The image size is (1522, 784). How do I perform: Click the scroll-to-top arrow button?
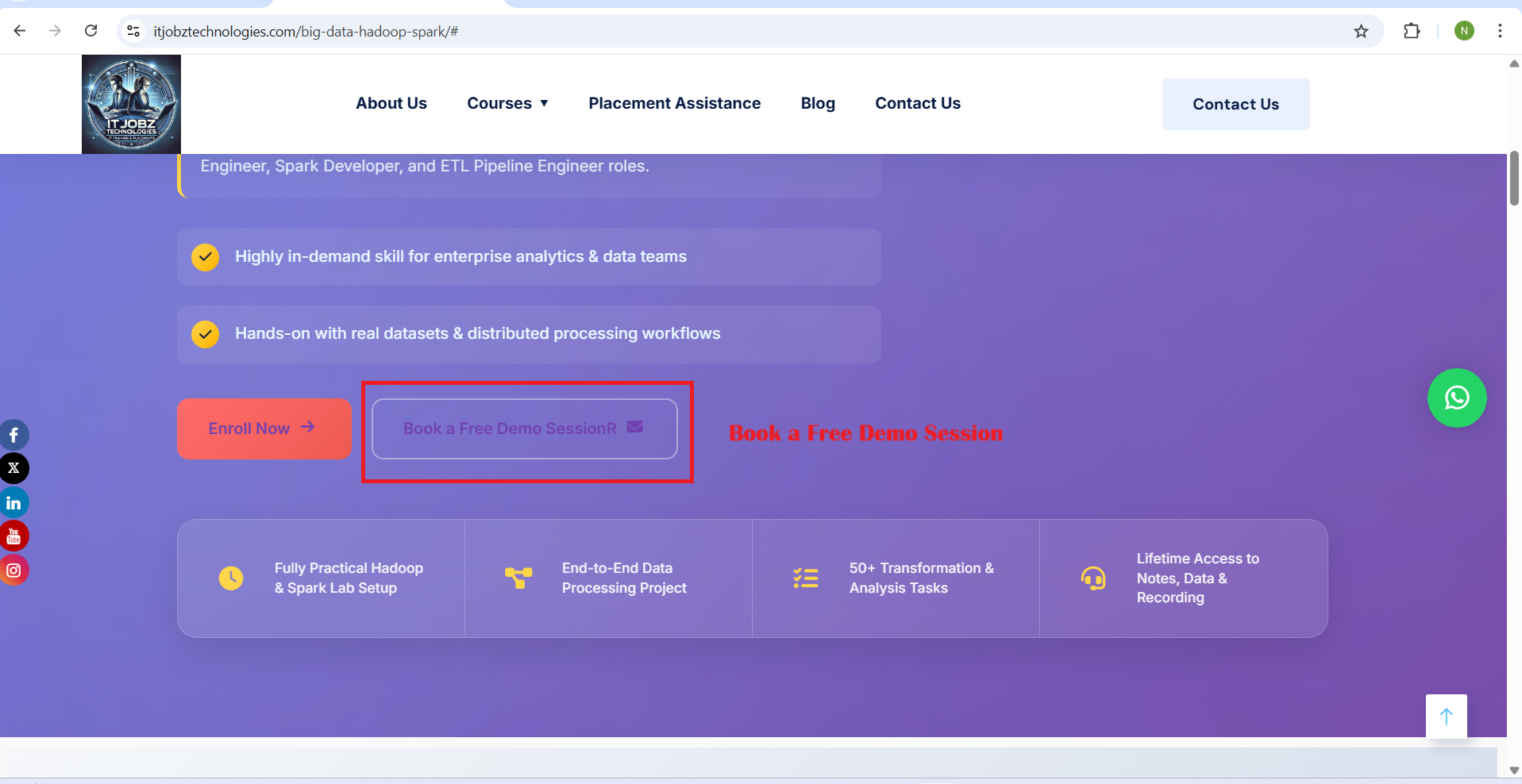[x=1446, y=717]
